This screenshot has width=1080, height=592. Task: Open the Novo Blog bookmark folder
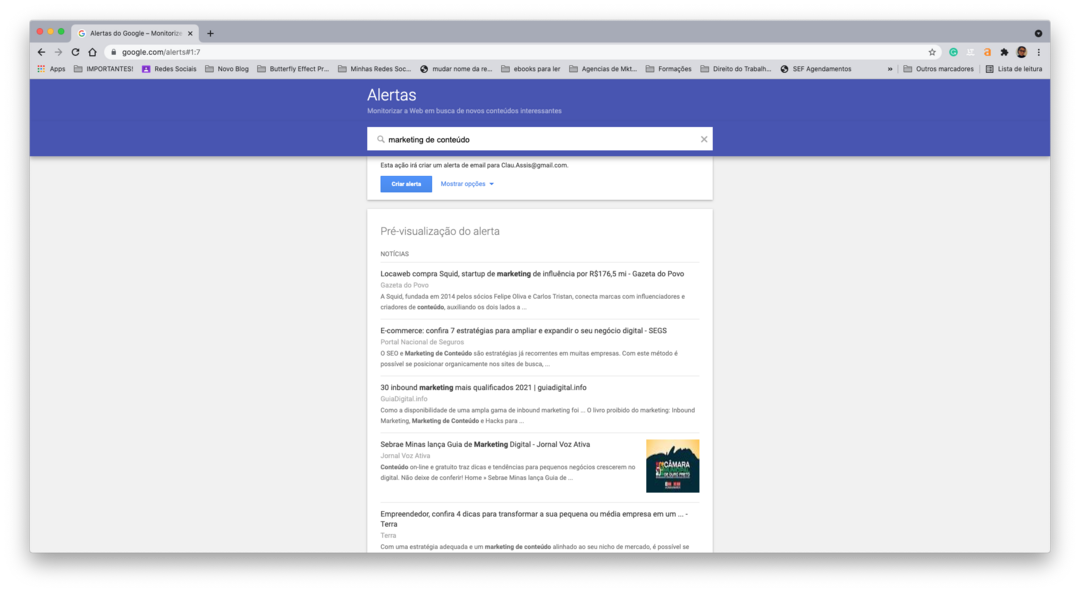227,69
